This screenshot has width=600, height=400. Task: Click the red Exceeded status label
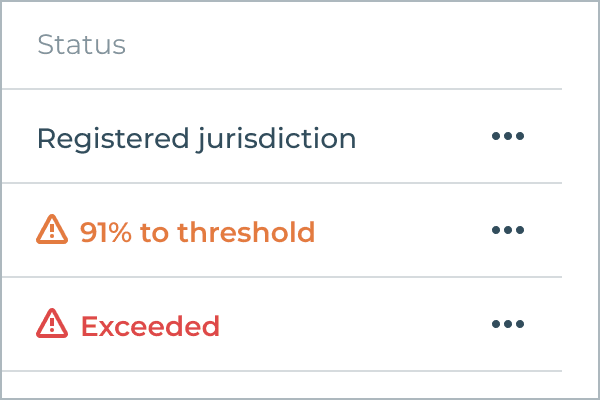[x=150, y=326]
